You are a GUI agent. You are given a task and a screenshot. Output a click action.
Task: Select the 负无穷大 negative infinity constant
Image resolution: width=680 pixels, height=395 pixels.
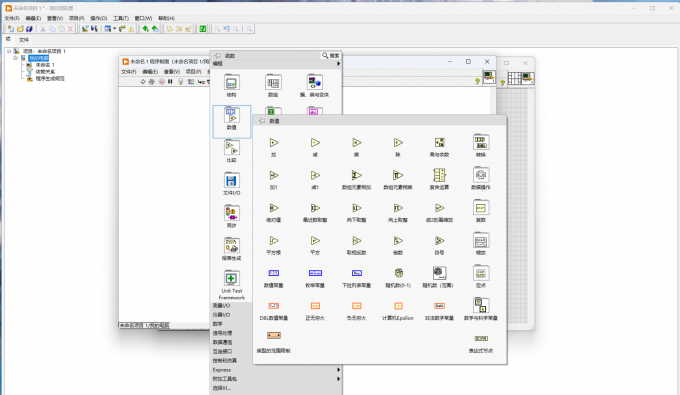(x=356, y=306)
